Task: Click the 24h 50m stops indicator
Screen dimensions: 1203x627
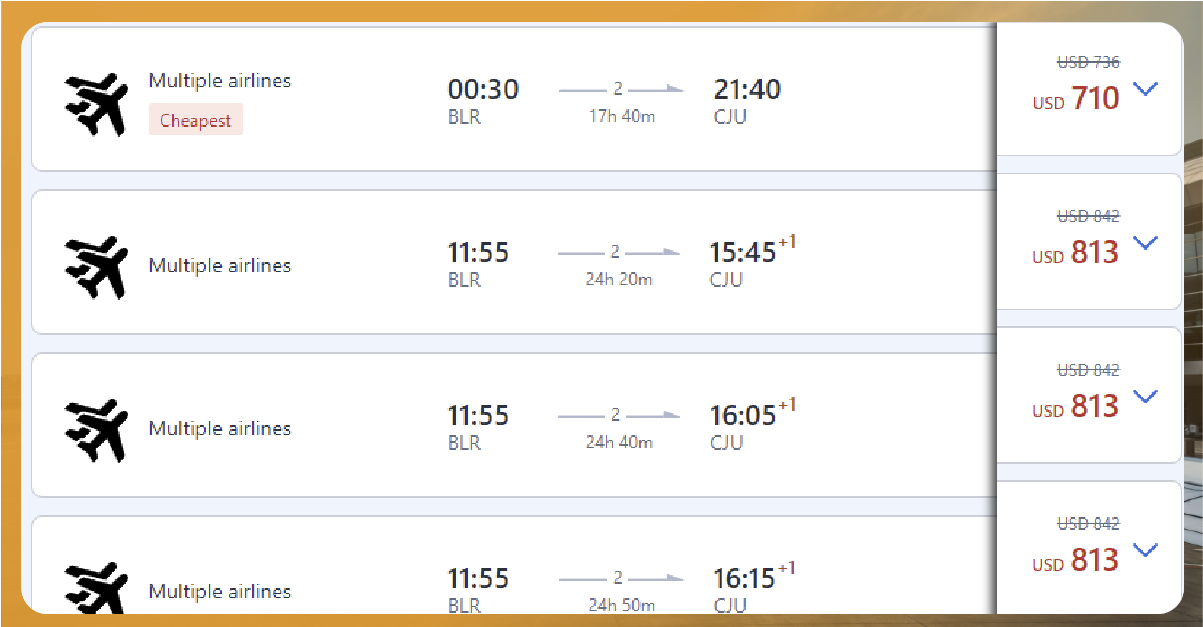Action: click(x=618, y=578)
